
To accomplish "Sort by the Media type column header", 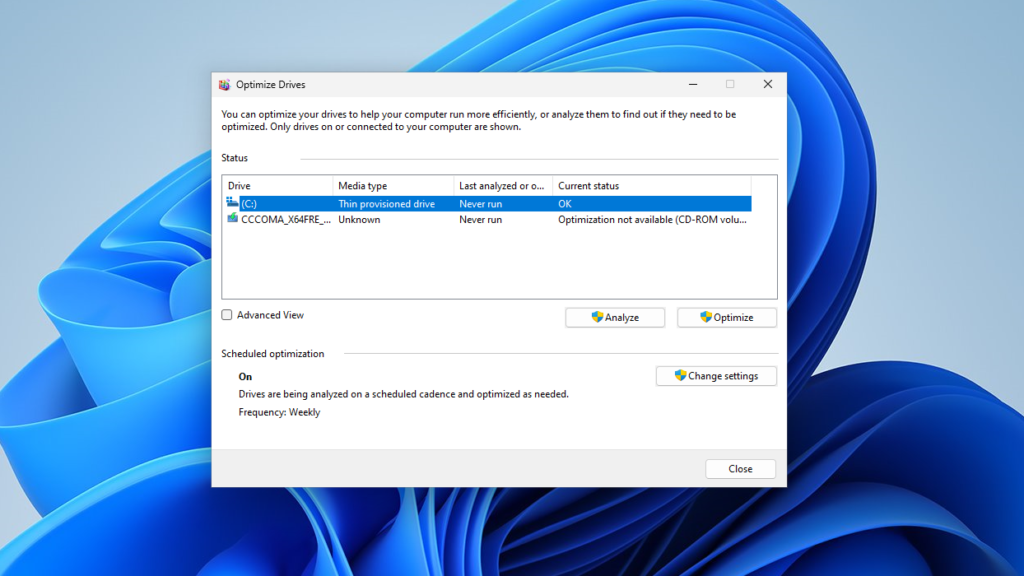I will (393, 185).
